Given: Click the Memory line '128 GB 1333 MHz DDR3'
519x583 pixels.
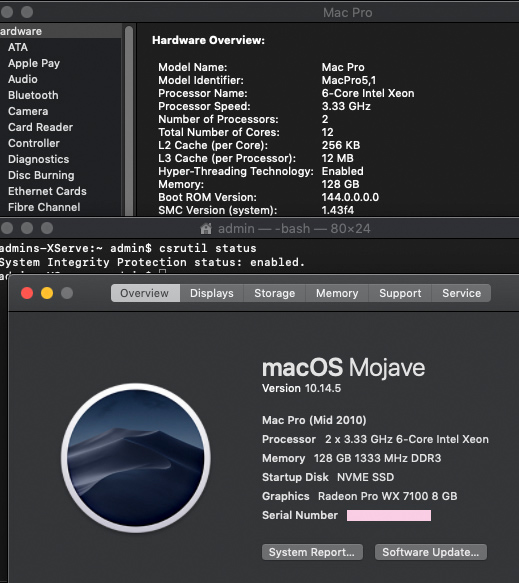Looking at the screenshot, I should click(x=377, y=458).
